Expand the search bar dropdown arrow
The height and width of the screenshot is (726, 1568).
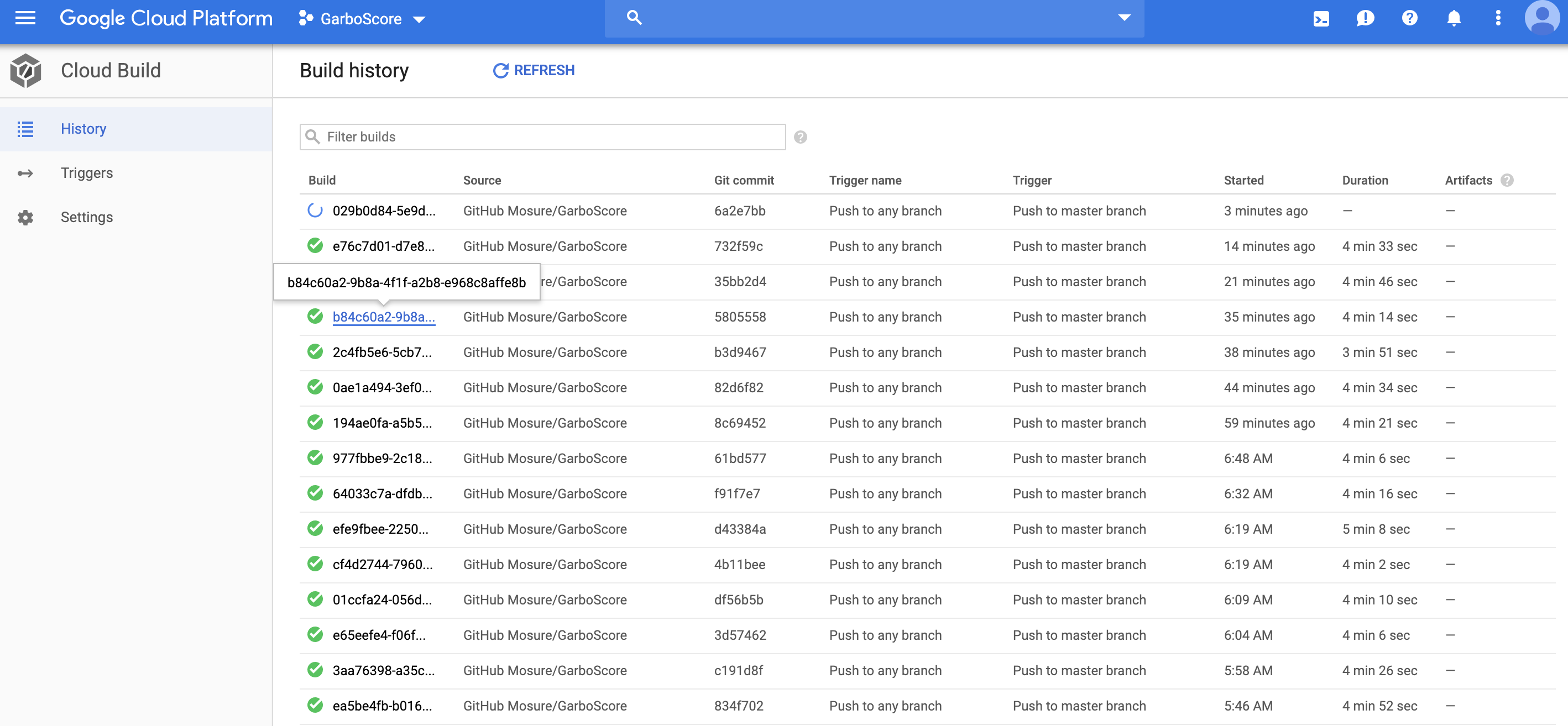point(1123,18)
